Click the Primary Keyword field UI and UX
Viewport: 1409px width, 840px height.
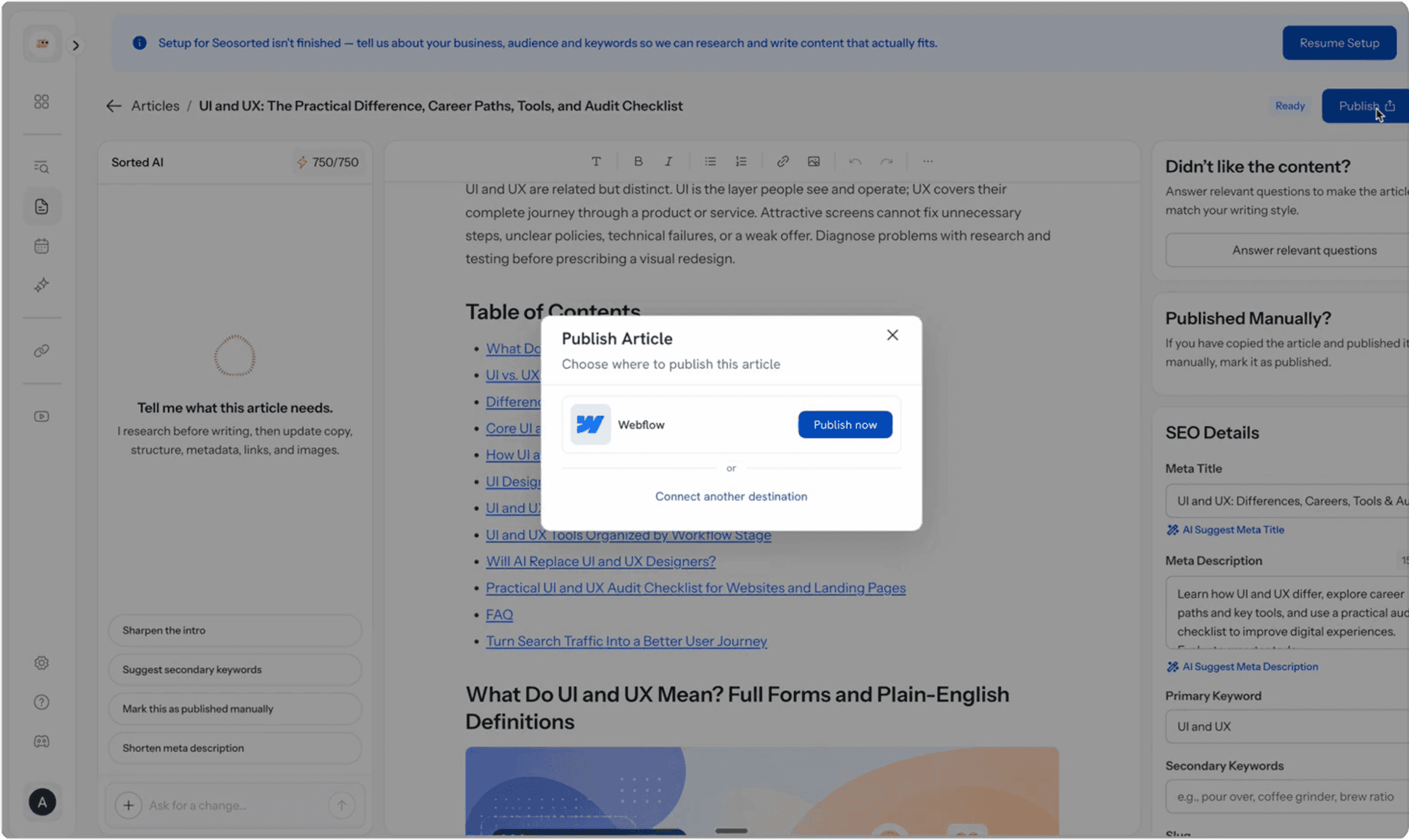click(1287, 727)
